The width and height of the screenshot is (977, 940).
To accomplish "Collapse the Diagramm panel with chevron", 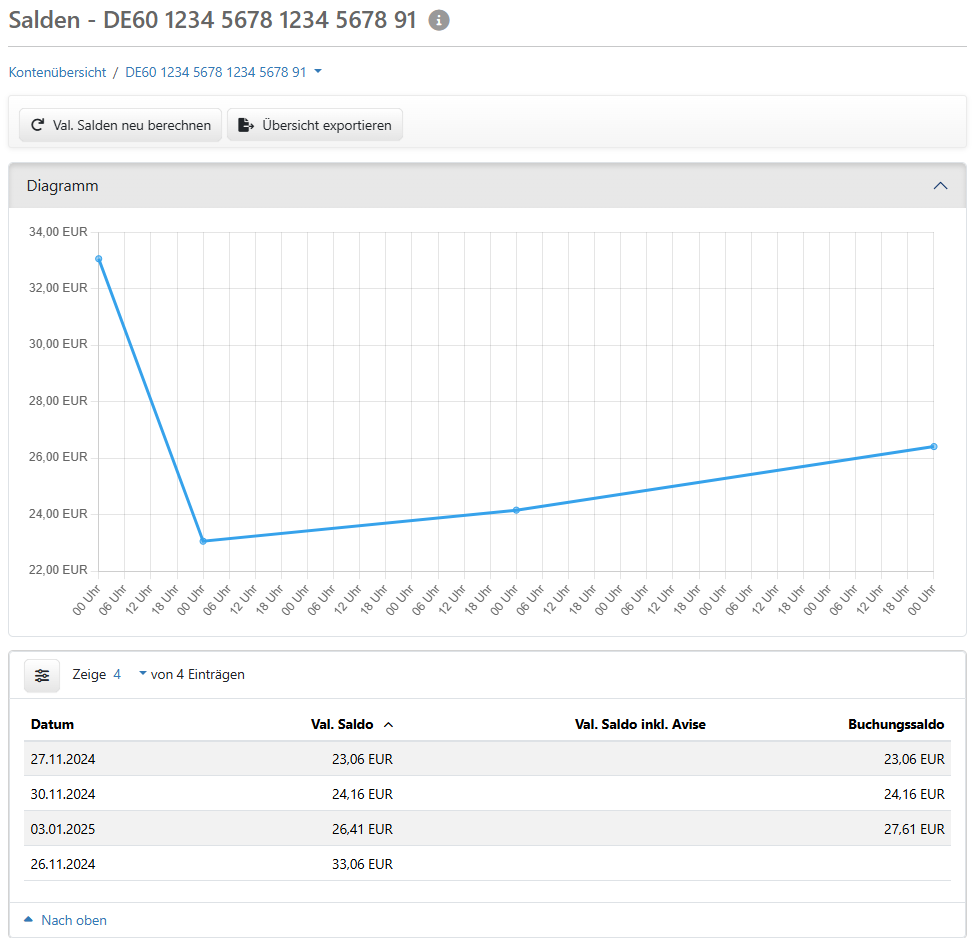I will pos(939,186).
